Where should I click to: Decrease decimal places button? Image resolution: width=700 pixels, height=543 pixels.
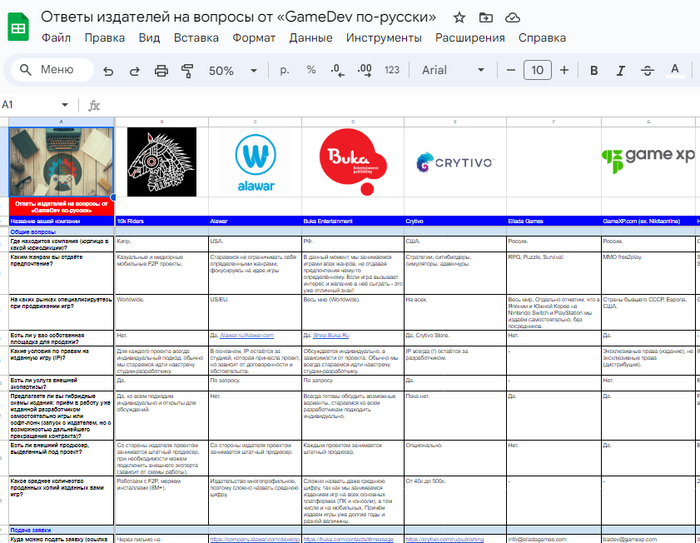(337, 71)
